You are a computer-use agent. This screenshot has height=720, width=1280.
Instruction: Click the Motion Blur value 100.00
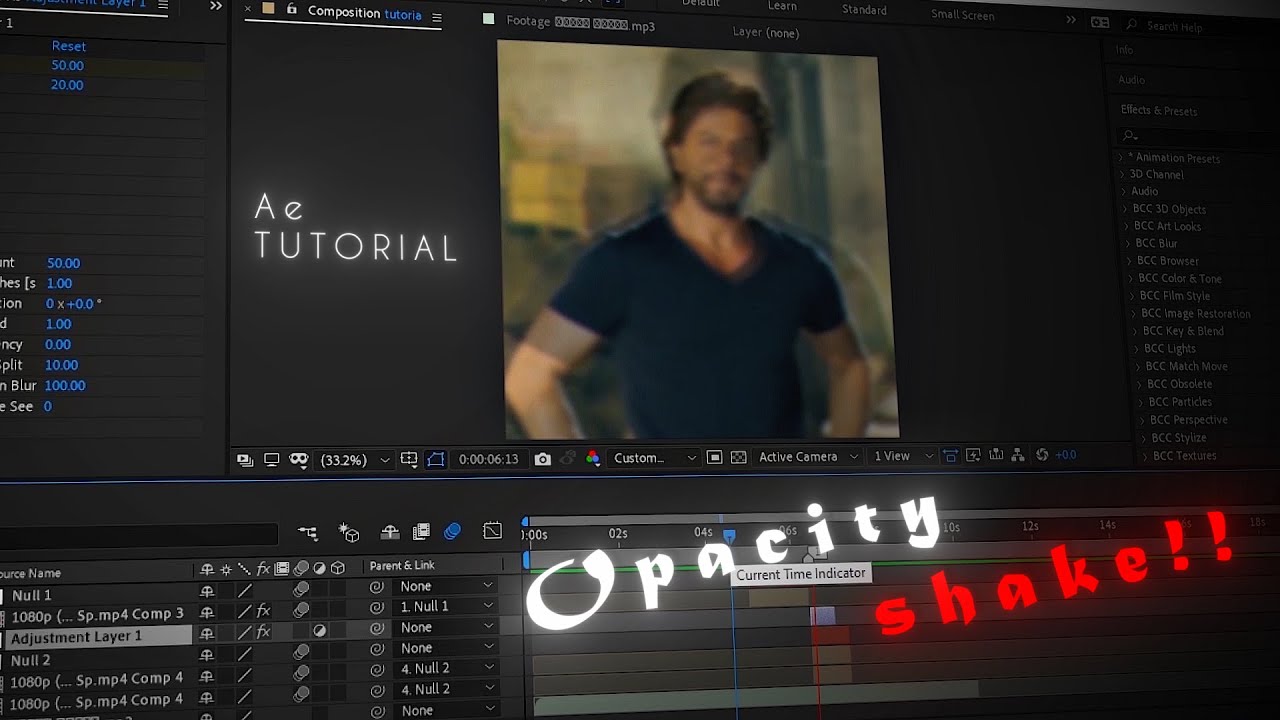point(64,386)
